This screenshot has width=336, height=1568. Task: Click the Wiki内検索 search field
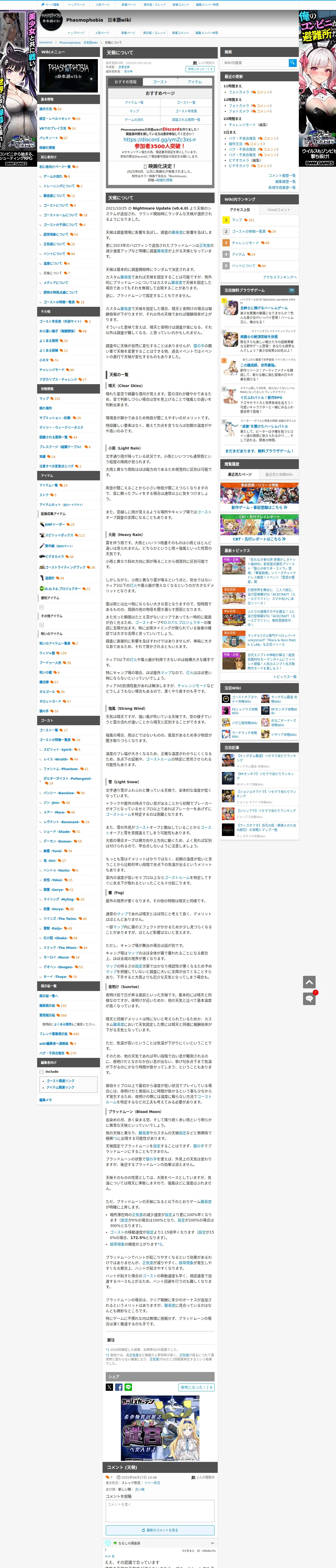click(x=255, y=63)
